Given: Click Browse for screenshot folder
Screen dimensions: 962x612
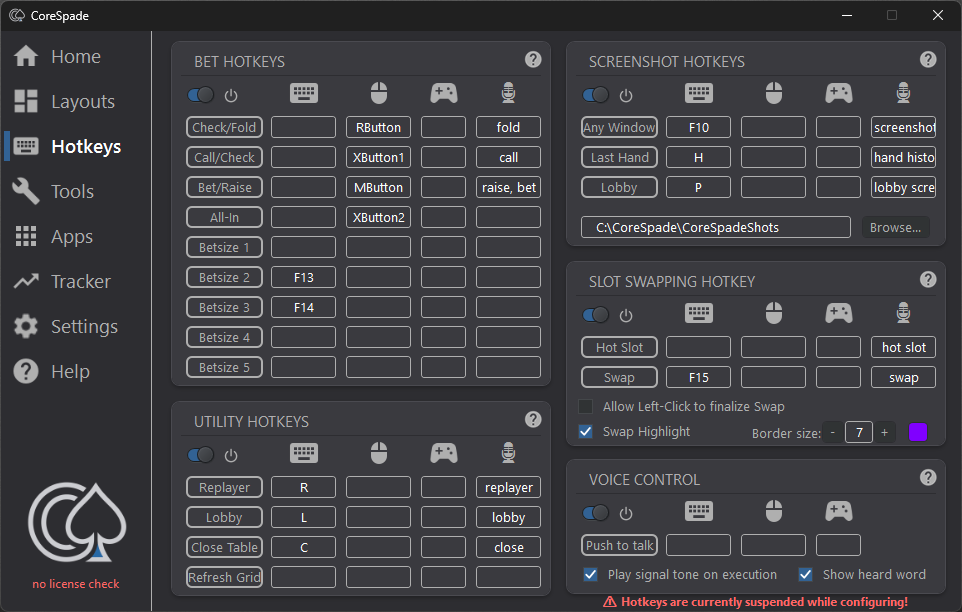Looking at the screenshot, I should click(895, 228).
